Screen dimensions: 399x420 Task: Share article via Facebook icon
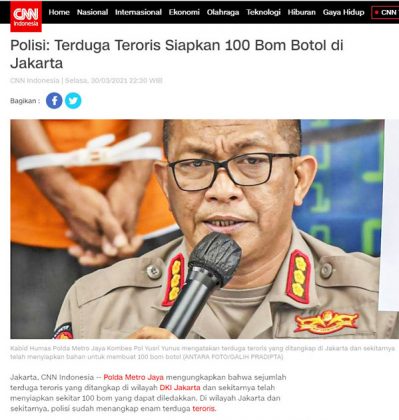54,101
